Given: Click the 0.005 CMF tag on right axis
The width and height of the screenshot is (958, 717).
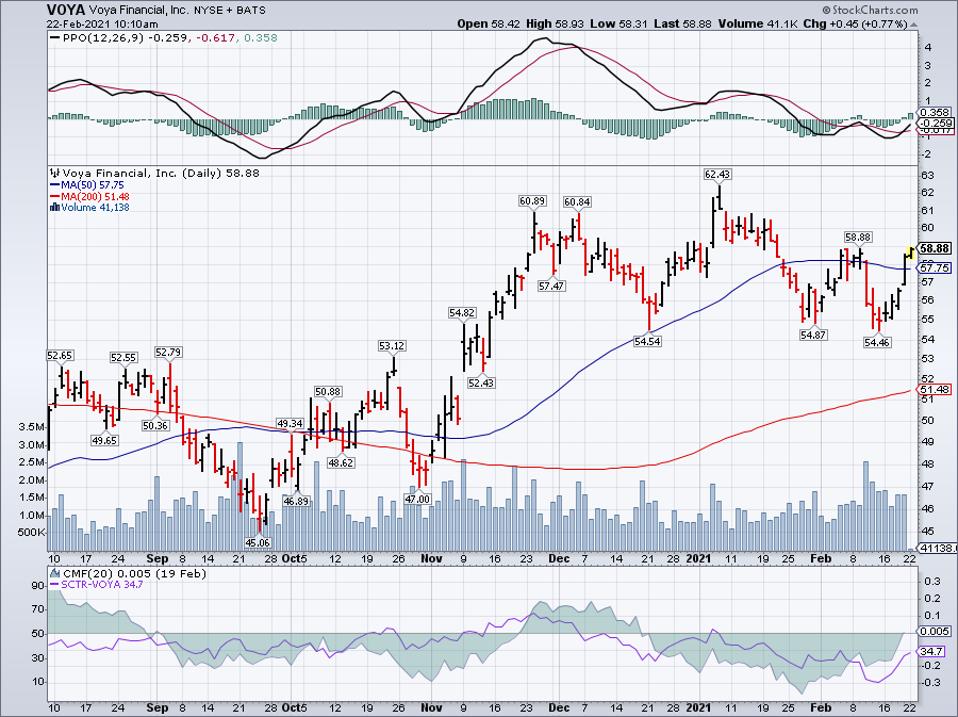Looking at the screenshot, I should 934,631.
